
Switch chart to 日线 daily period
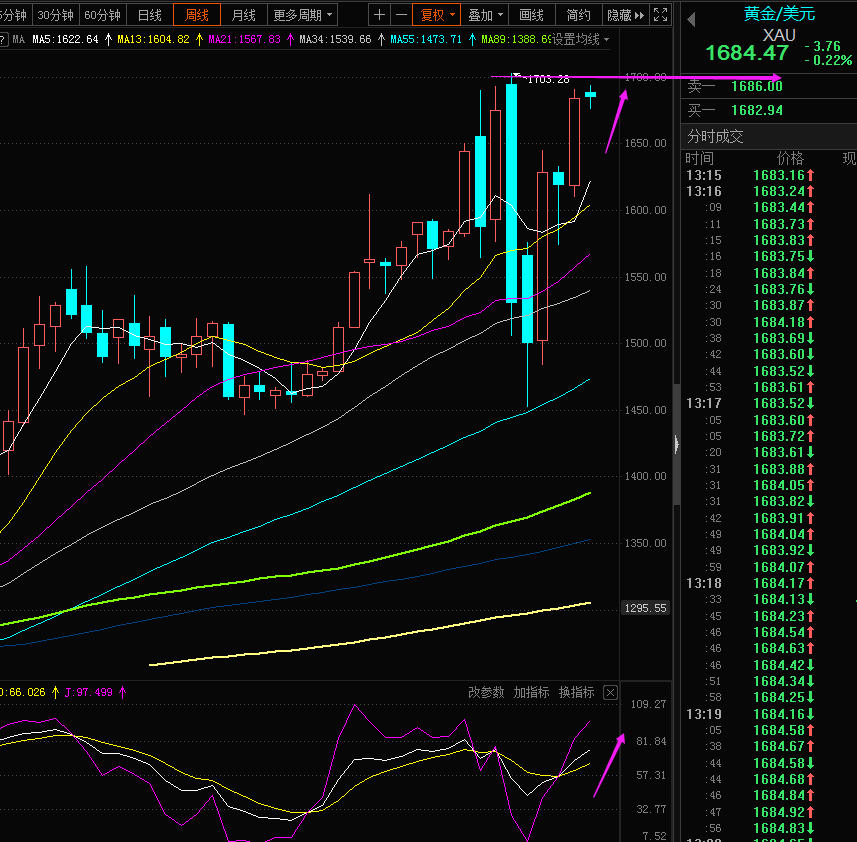click(x=150, y=15)
